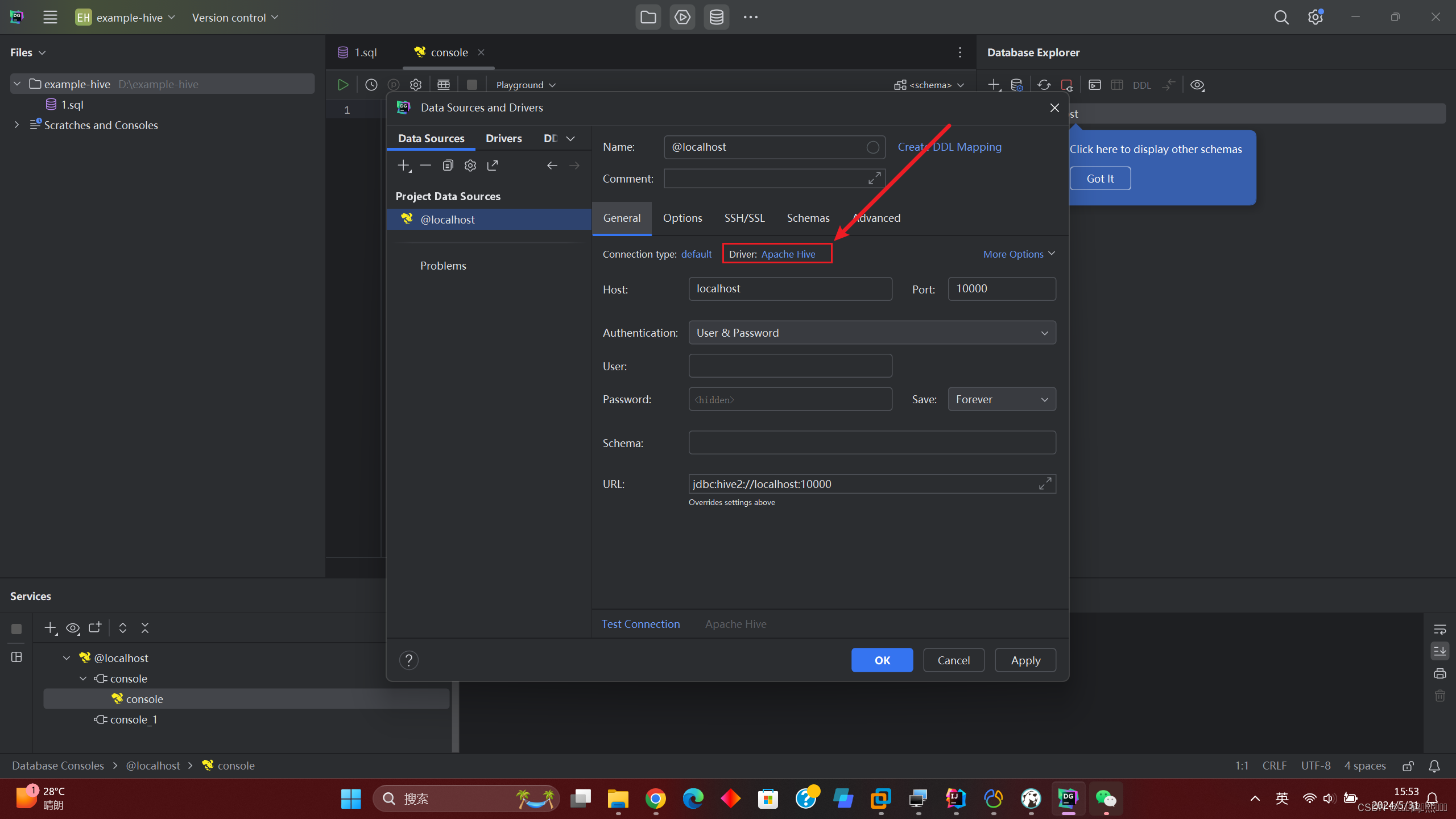Click the refresh icon in Database Explorer
Screen dimensions: 1456x819
coord(1044,85)
